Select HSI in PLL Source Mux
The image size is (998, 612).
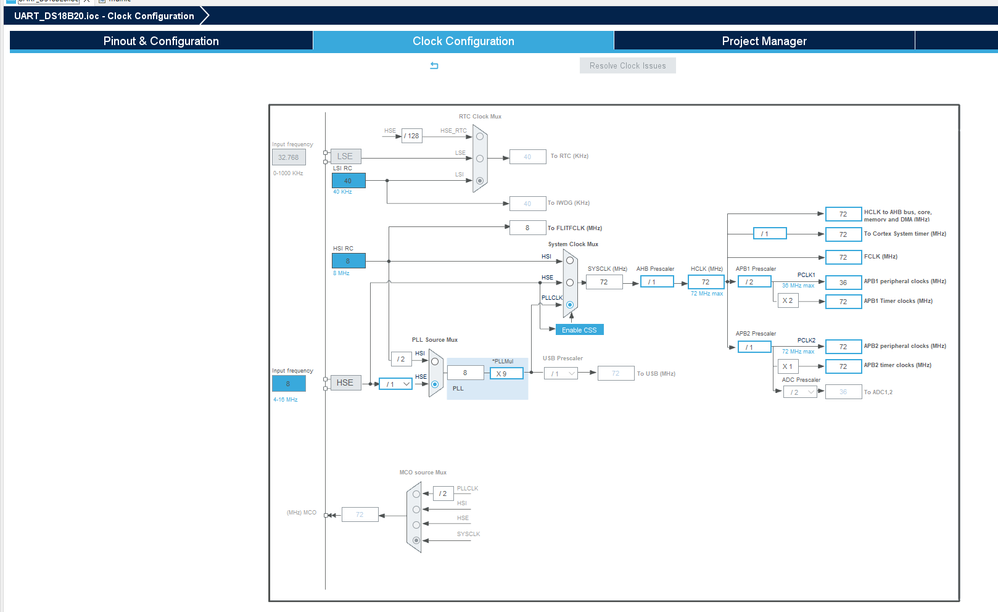click(x=435, y=361)
